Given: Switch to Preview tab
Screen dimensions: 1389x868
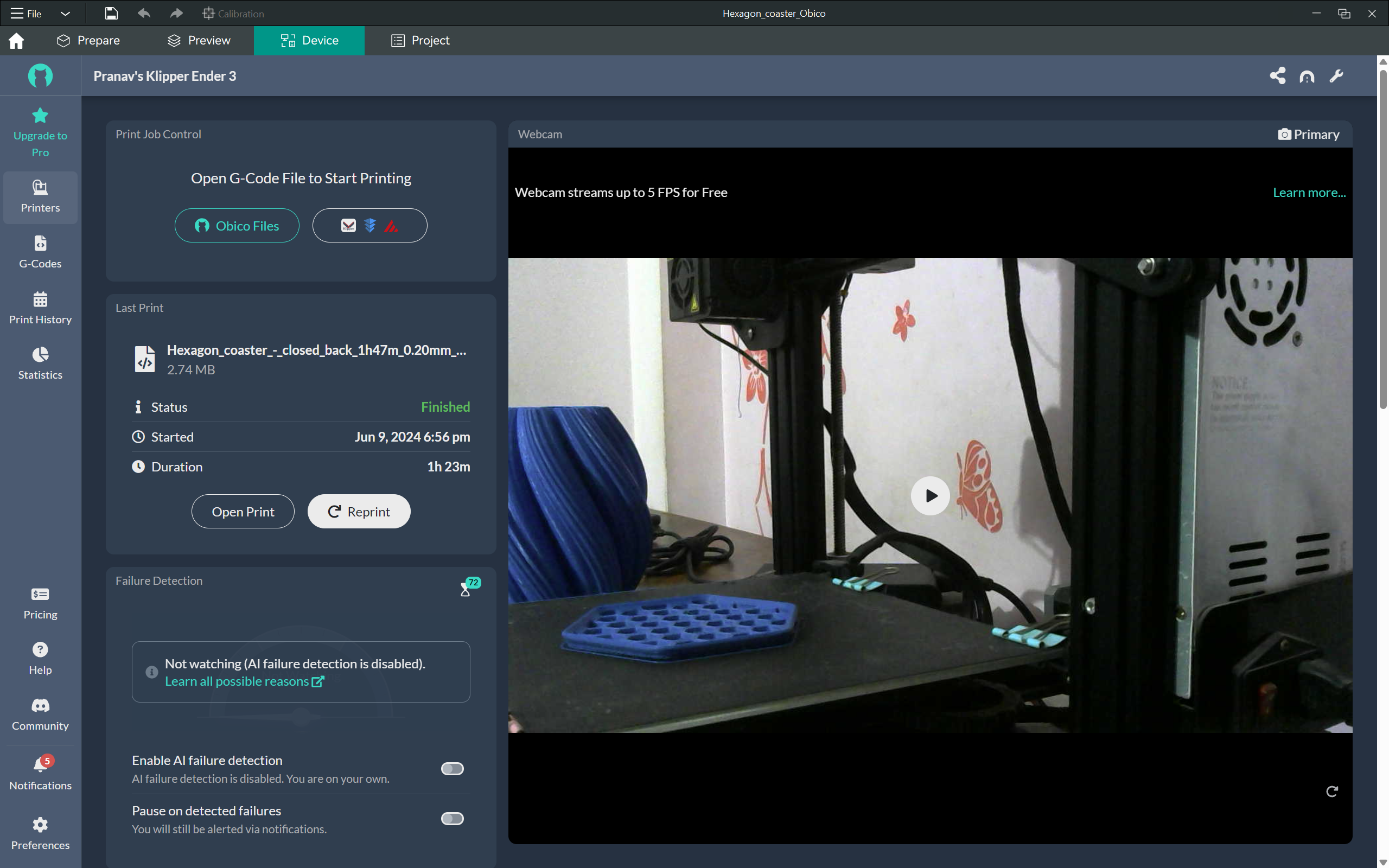Looking at the screenshot, I should (199, 40).
